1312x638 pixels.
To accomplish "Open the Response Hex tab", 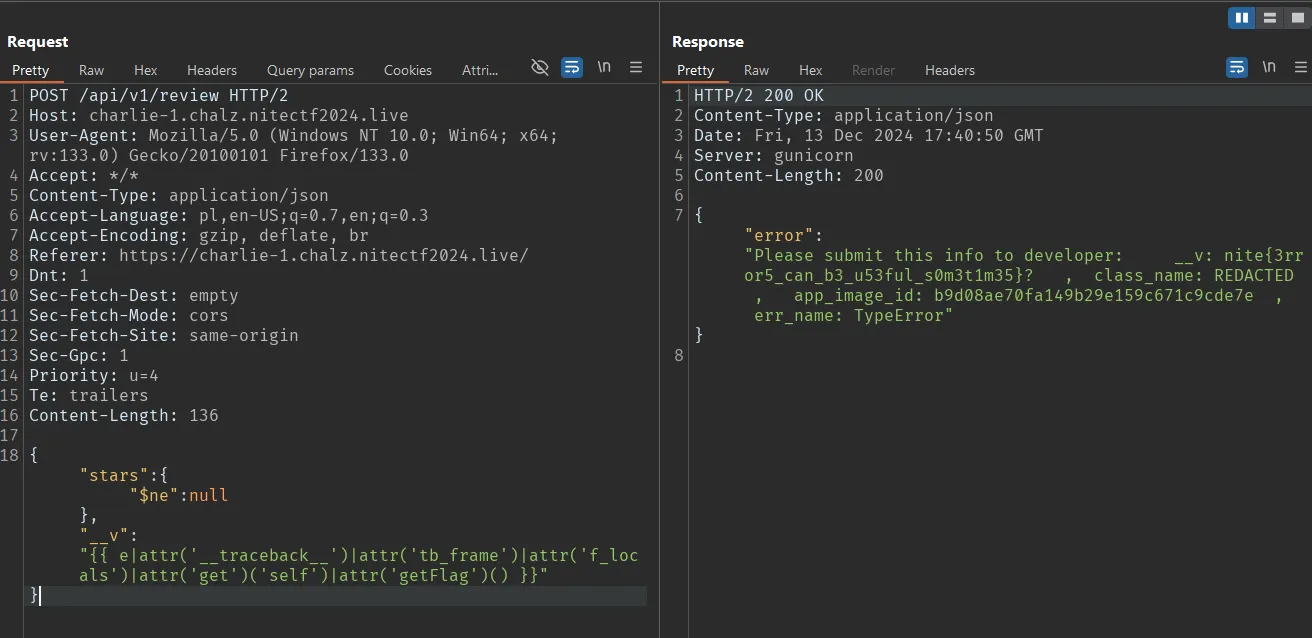I will (811, 70).
